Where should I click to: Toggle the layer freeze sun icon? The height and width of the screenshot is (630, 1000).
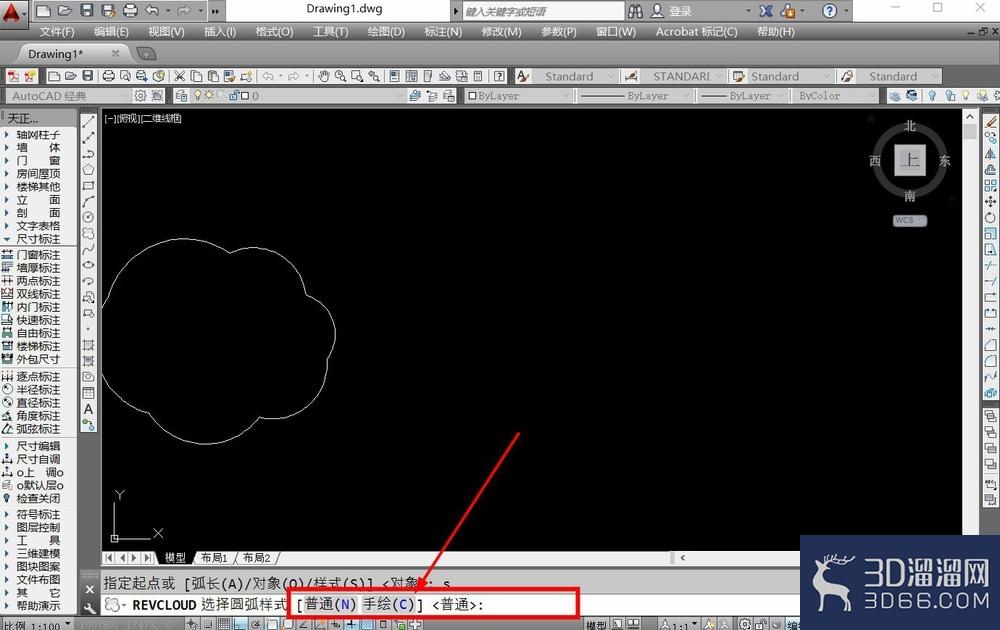[x=209, y=95]
